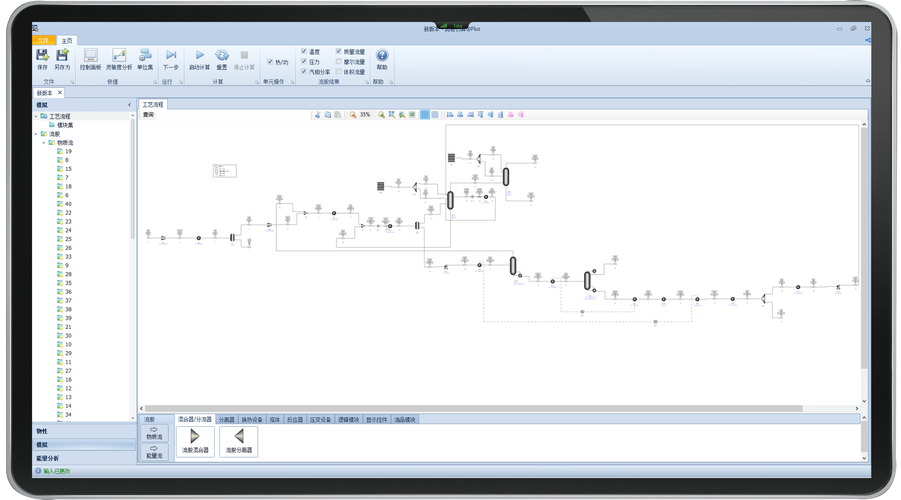Click the zoom-out magnifier left of 35%
The image size is (901, 500).
[x=353, y=115]
